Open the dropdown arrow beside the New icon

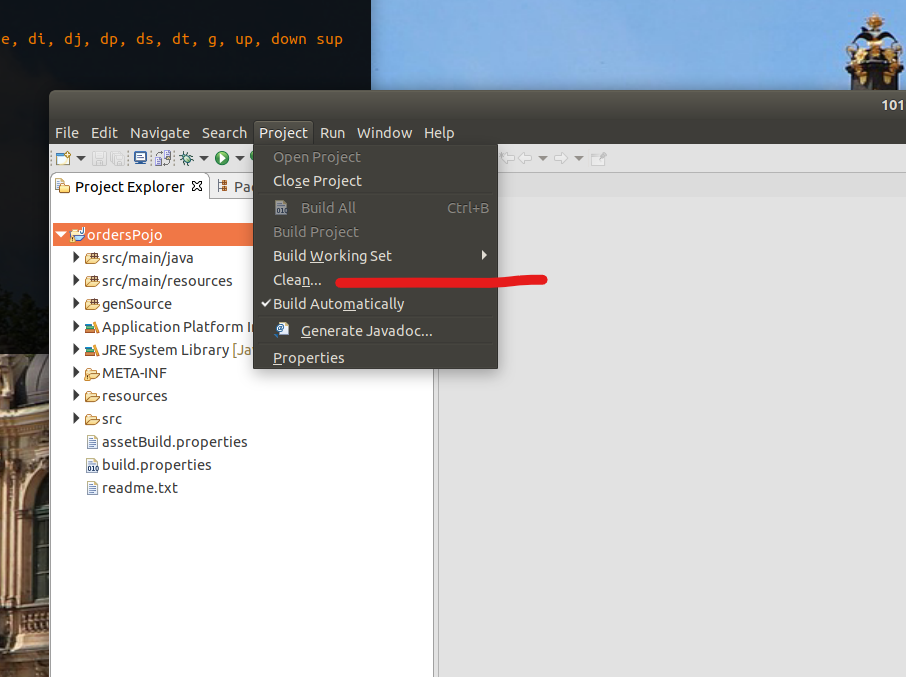point(81,158)
